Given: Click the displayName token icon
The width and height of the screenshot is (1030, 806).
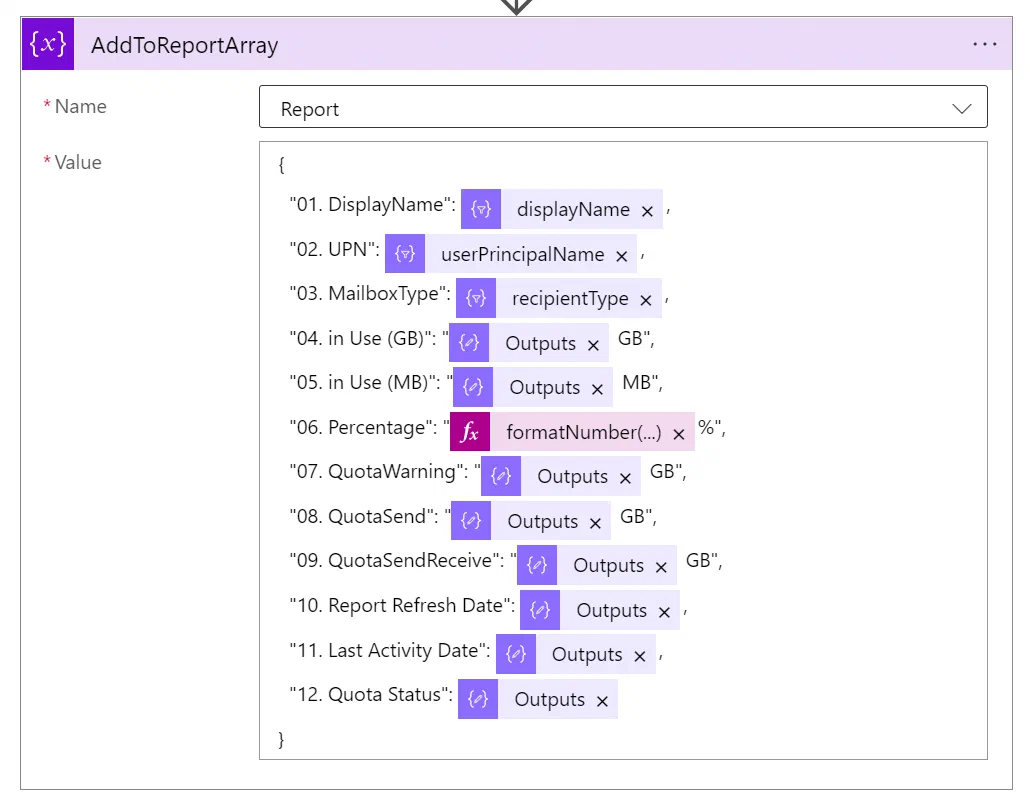Looking at the screenshot, I should 481,209.
